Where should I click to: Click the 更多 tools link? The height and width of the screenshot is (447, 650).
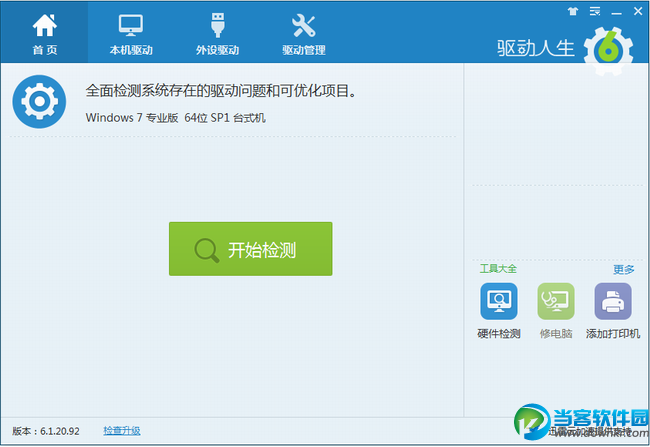coord(624,270)
